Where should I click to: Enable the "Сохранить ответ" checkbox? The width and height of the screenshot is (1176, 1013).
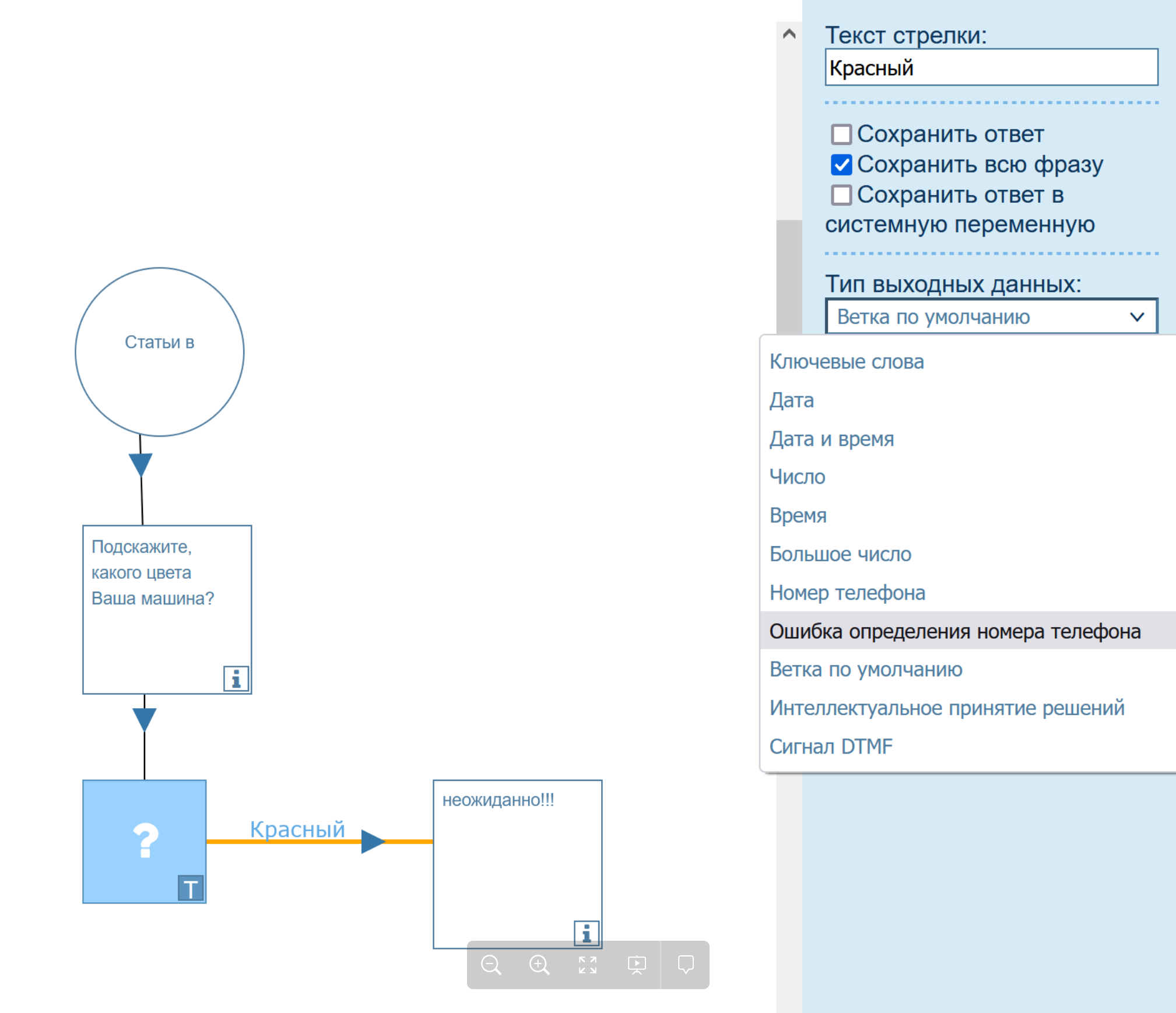[x=841, y=134]
